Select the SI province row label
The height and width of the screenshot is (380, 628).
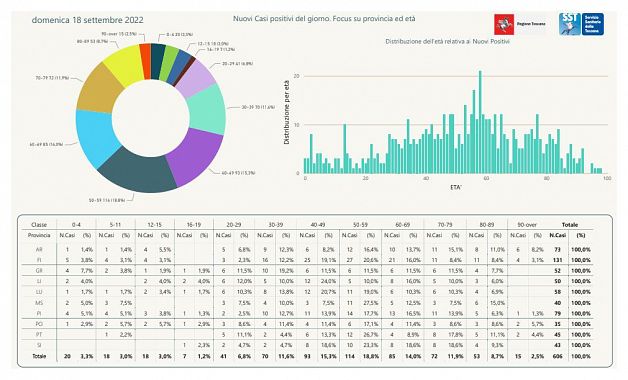tap(39, 345)
